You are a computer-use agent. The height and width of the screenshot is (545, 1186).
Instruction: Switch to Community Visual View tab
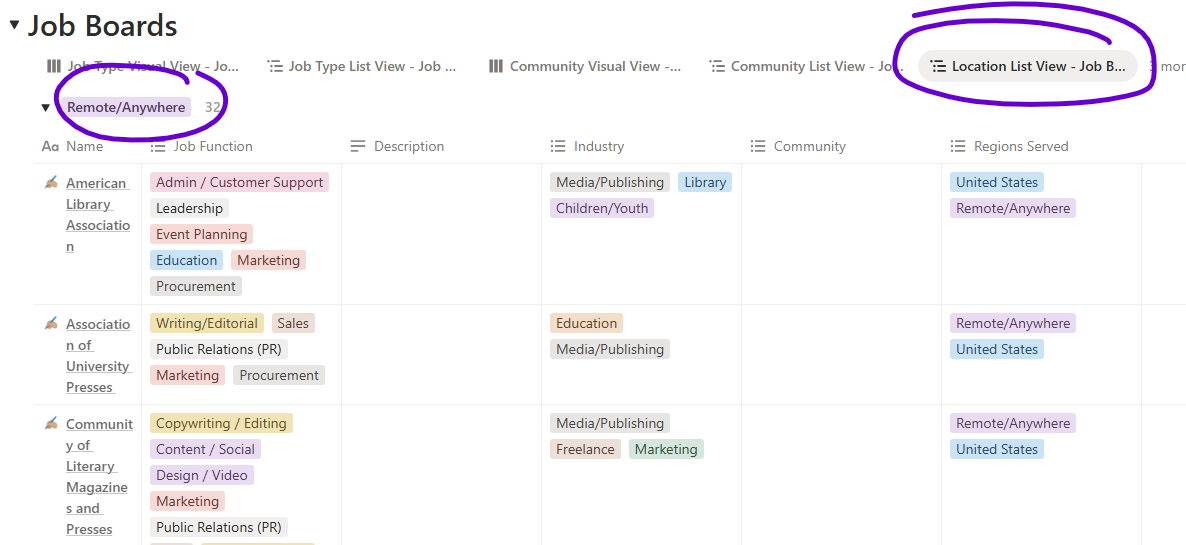pyautogui.click(x=585, y=67)
